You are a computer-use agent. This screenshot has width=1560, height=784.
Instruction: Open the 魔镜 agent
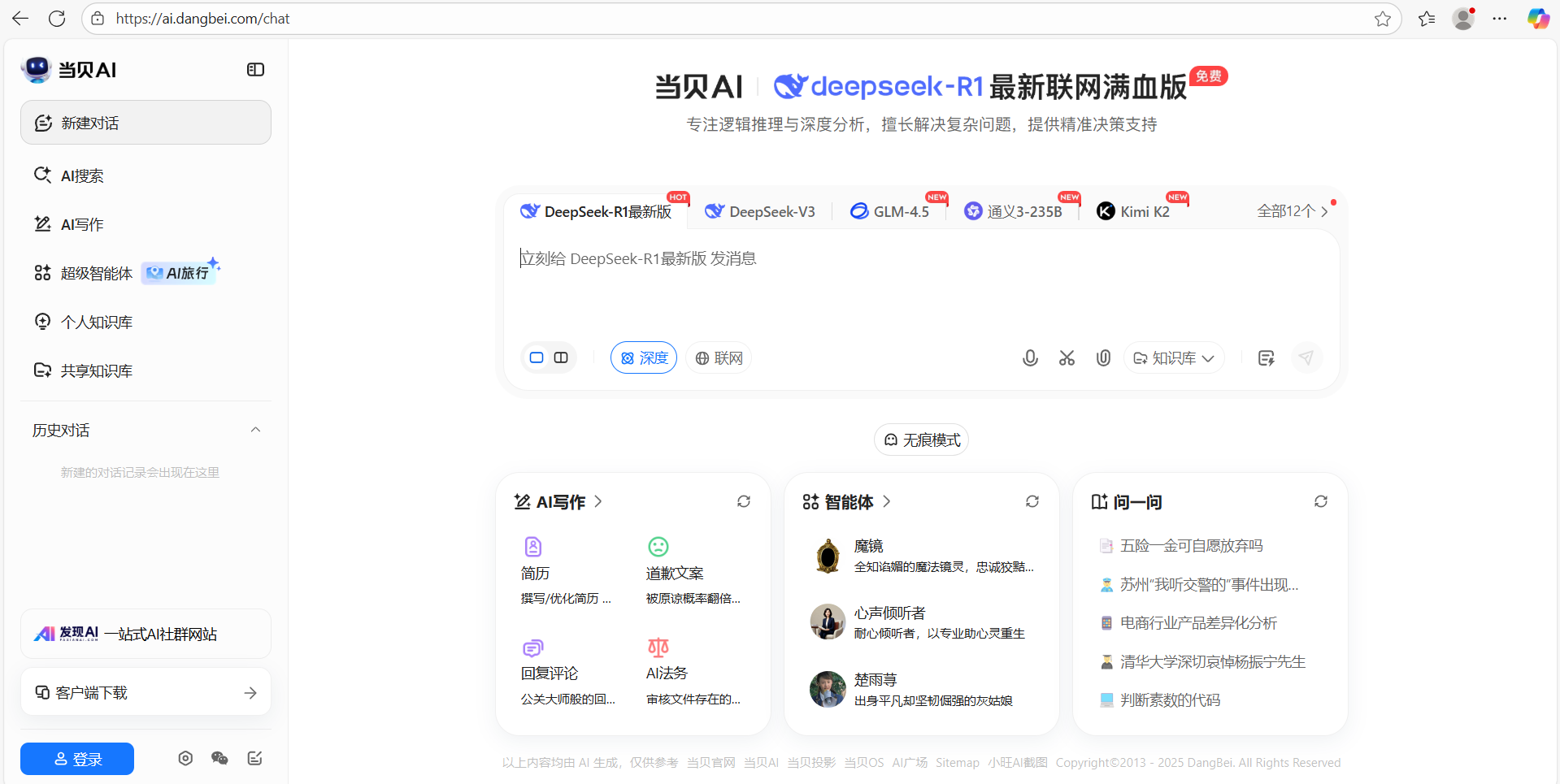(x=922, y=557)
